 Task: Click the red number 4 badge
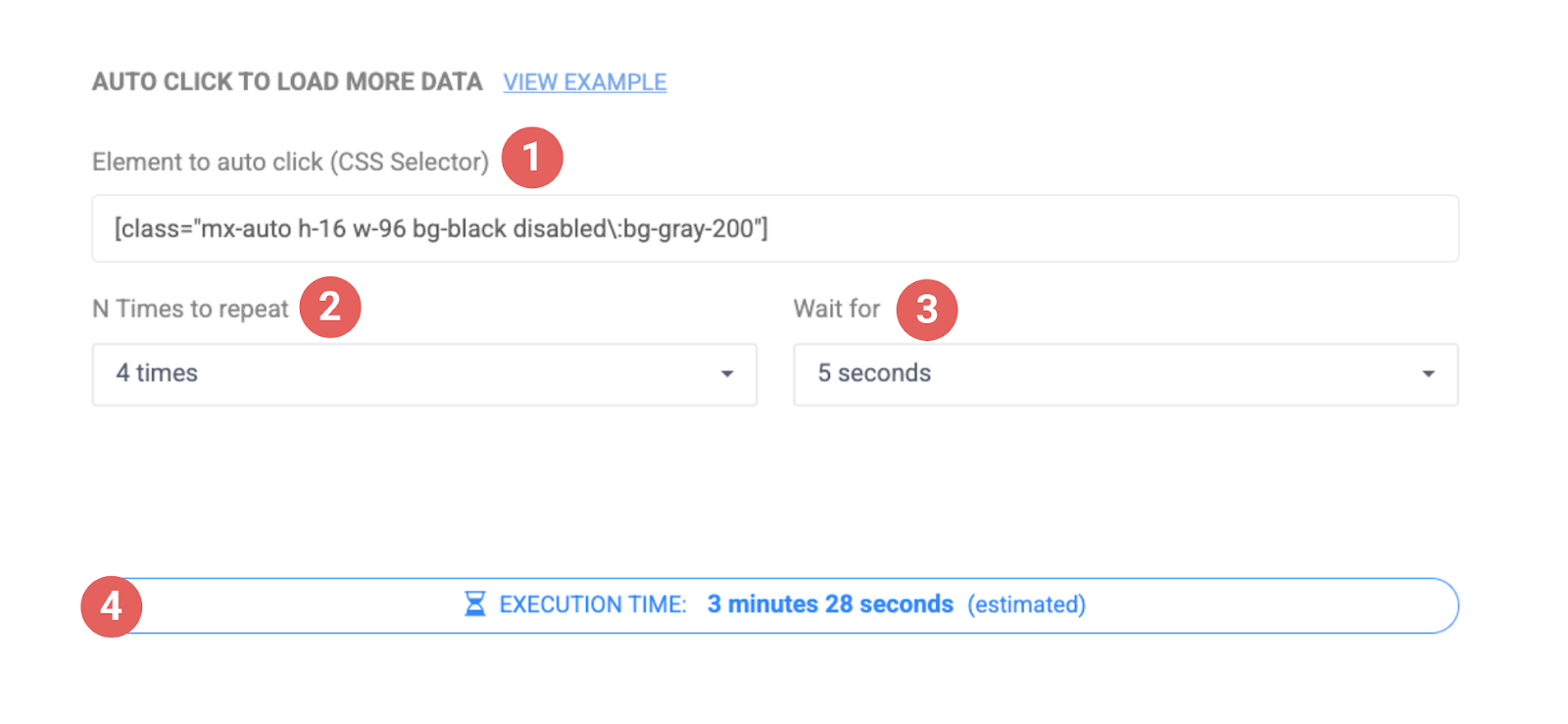pyautogui.click(x=111, y=606)
